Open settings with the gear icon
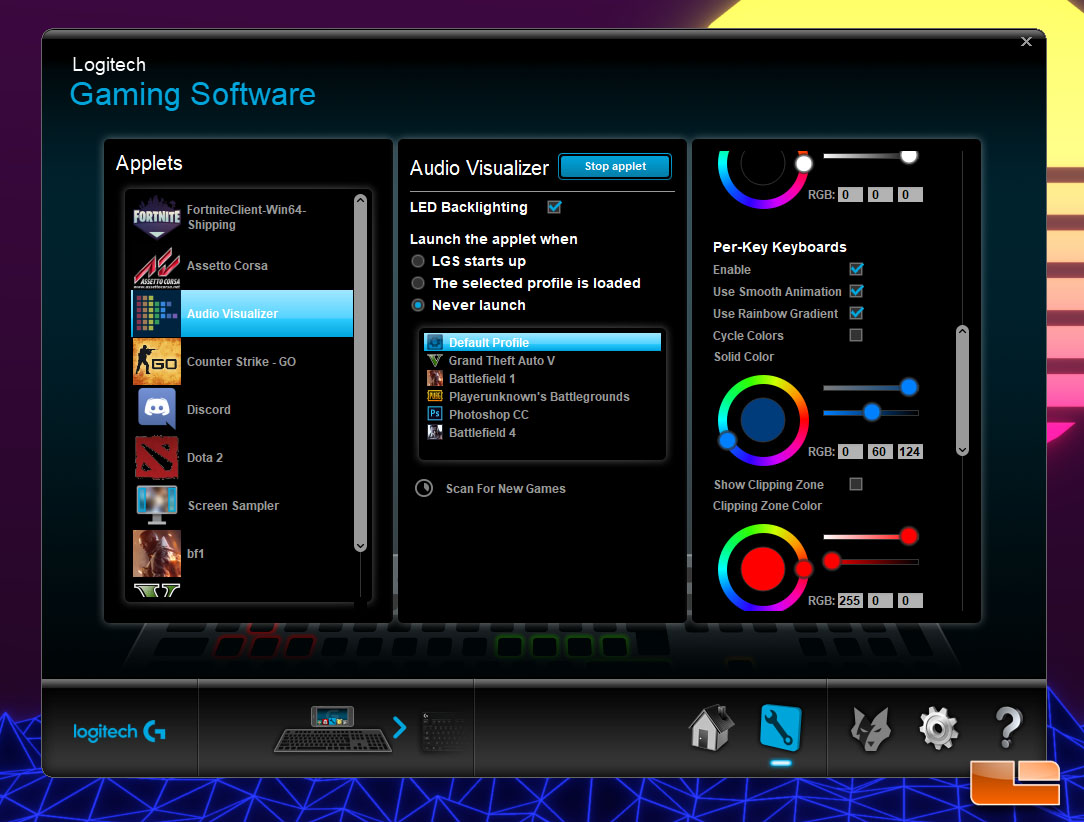1084x822 pixels. (x=938, y=728)
